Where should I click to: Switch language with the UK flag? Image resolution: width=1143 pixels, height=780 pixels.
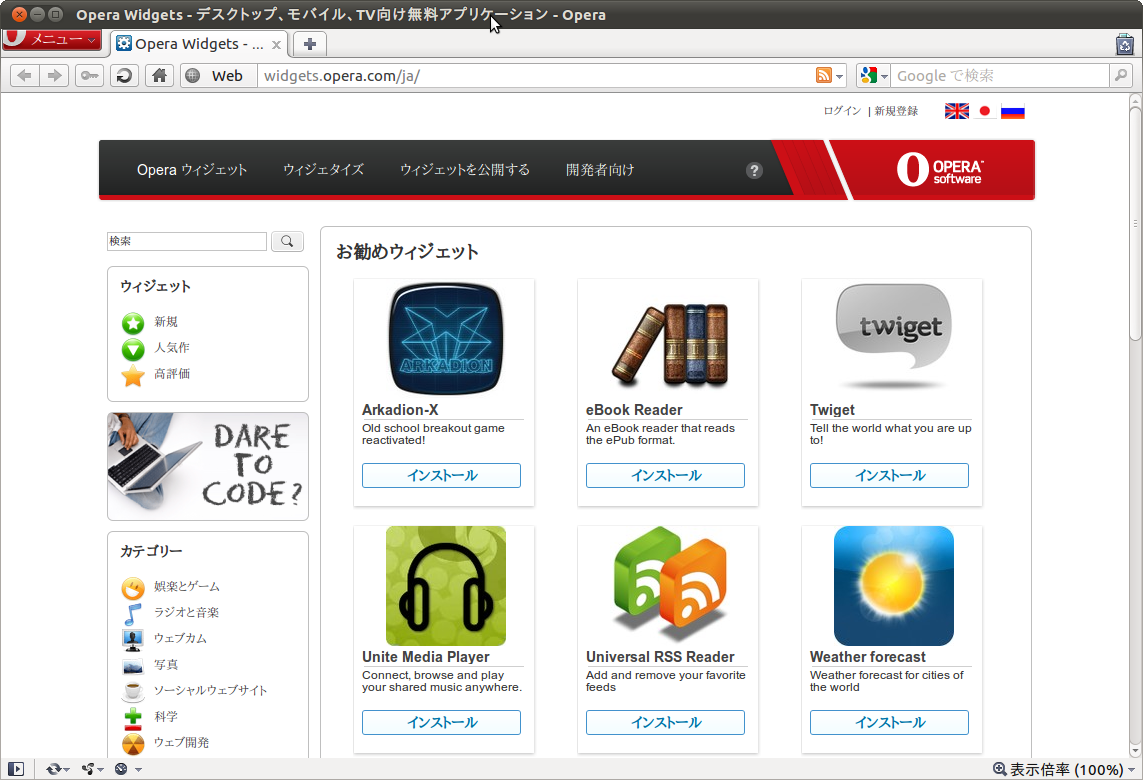click(x=956, y=111)
